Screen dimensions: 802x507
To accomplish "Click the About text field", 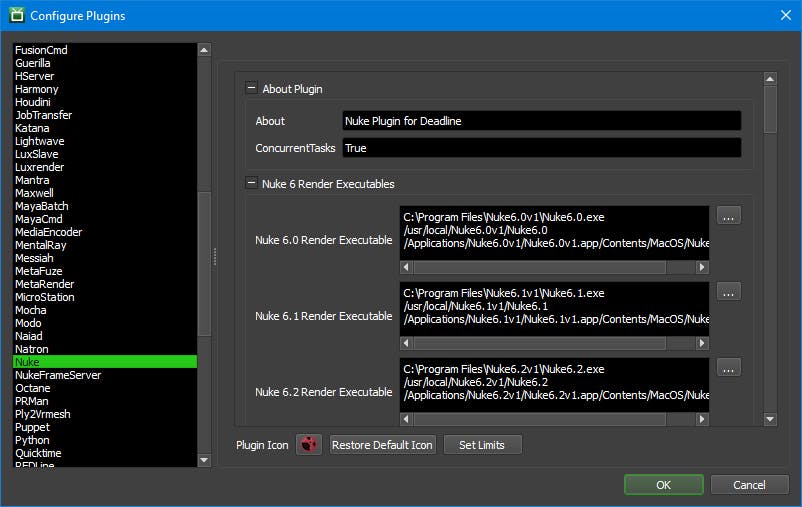I will pyautogui.click(x=542, y=121).
